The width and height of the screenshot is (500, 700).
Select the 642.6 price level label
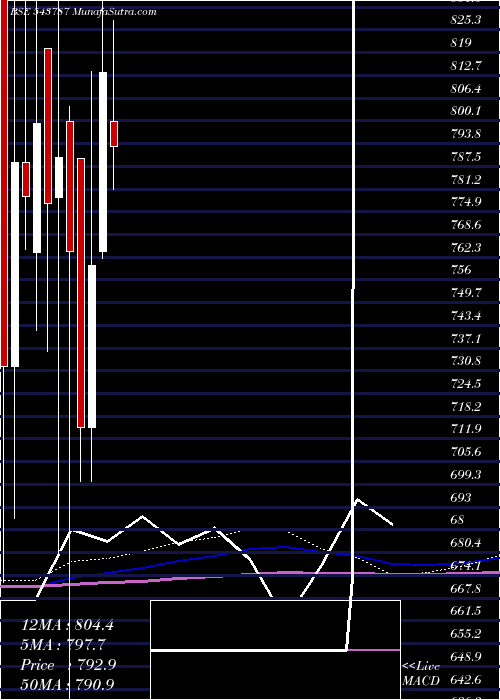pos(466,679)
